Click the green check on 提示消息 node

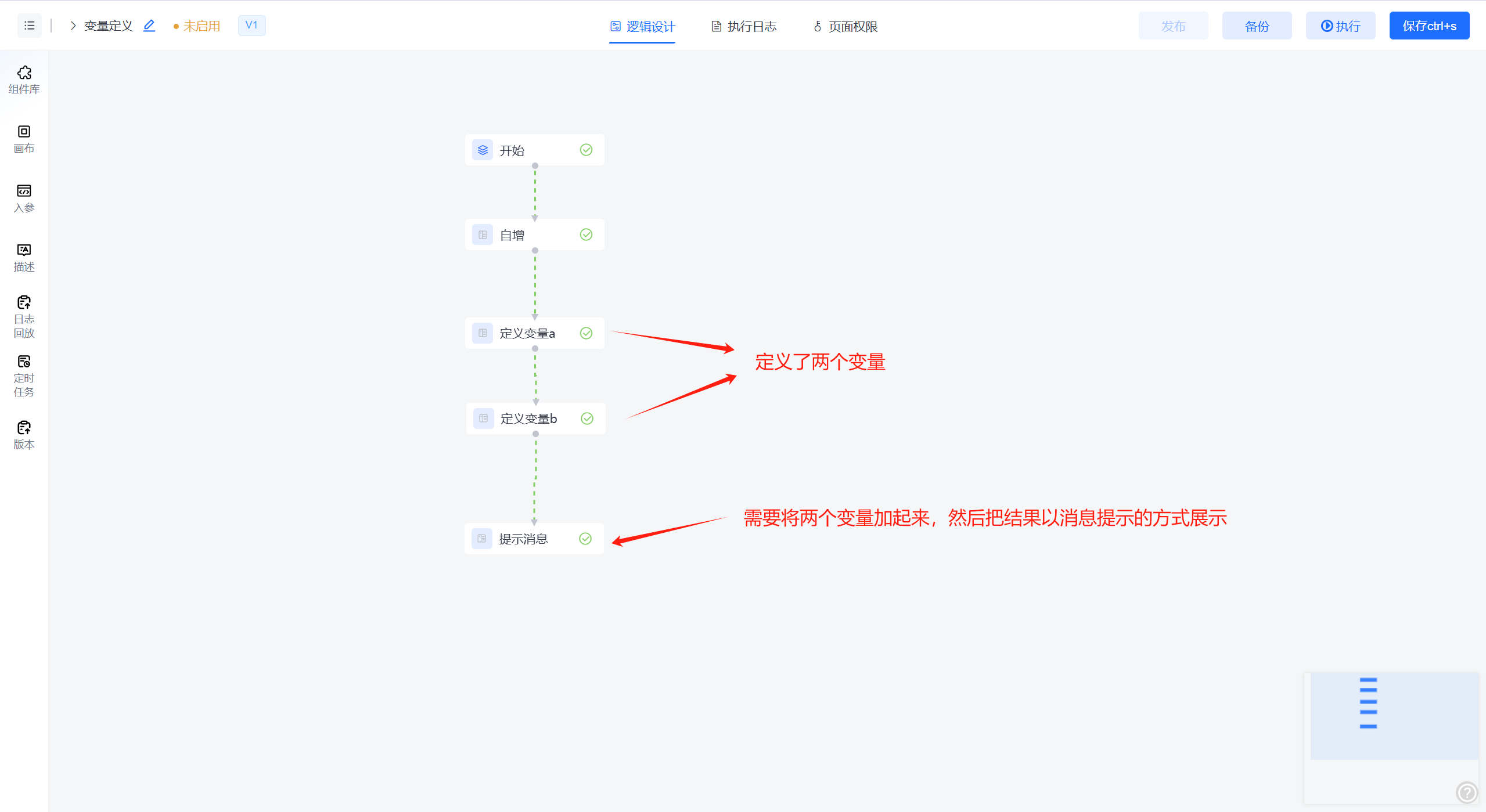point(585,539)
